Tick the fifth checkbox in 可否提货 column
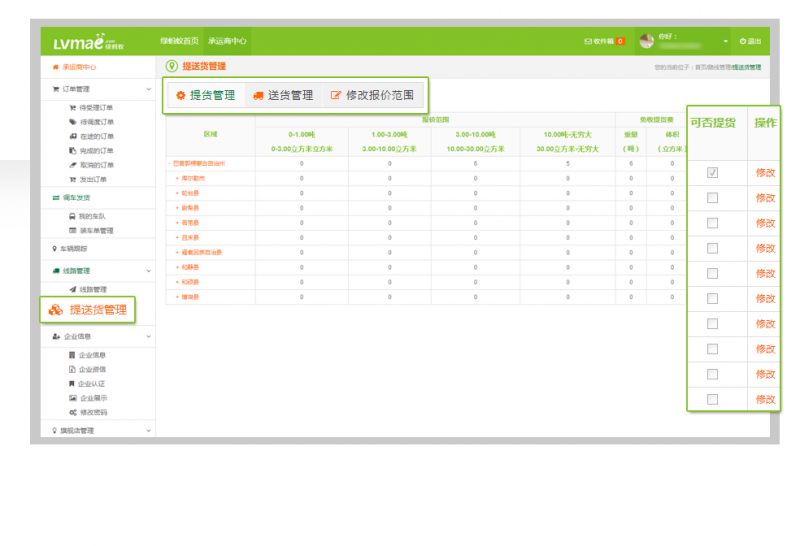Image resolution: width=800 pixels, height=546 pixels. (x=712, y=274)
